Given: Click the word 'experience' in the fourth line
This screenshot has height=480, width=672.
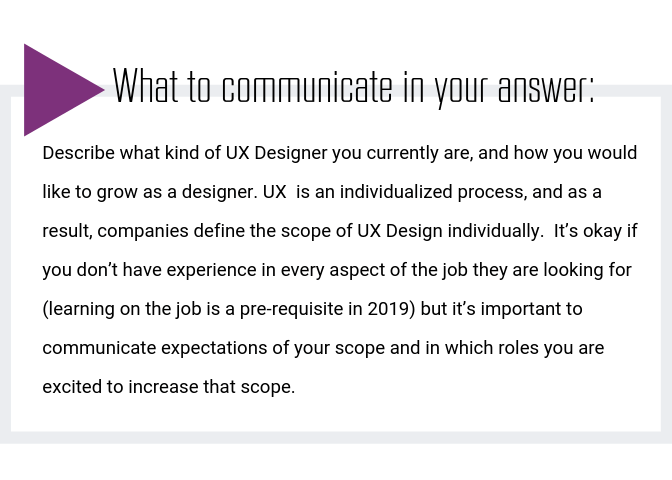Looking at the screenshot, I should (x=221, y=270).
